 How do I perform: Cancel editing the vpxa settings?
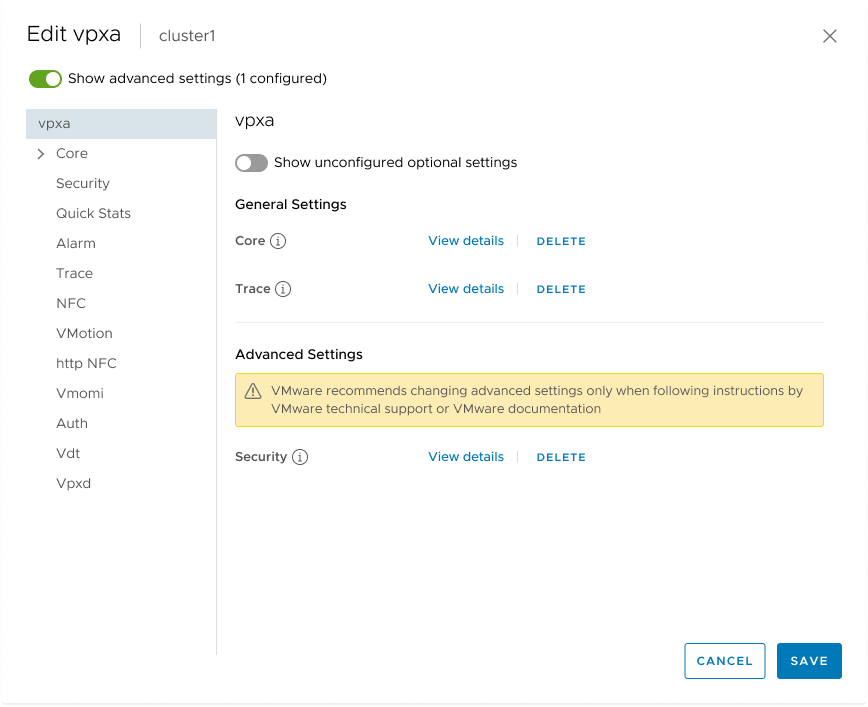click(x=724, y=661)
